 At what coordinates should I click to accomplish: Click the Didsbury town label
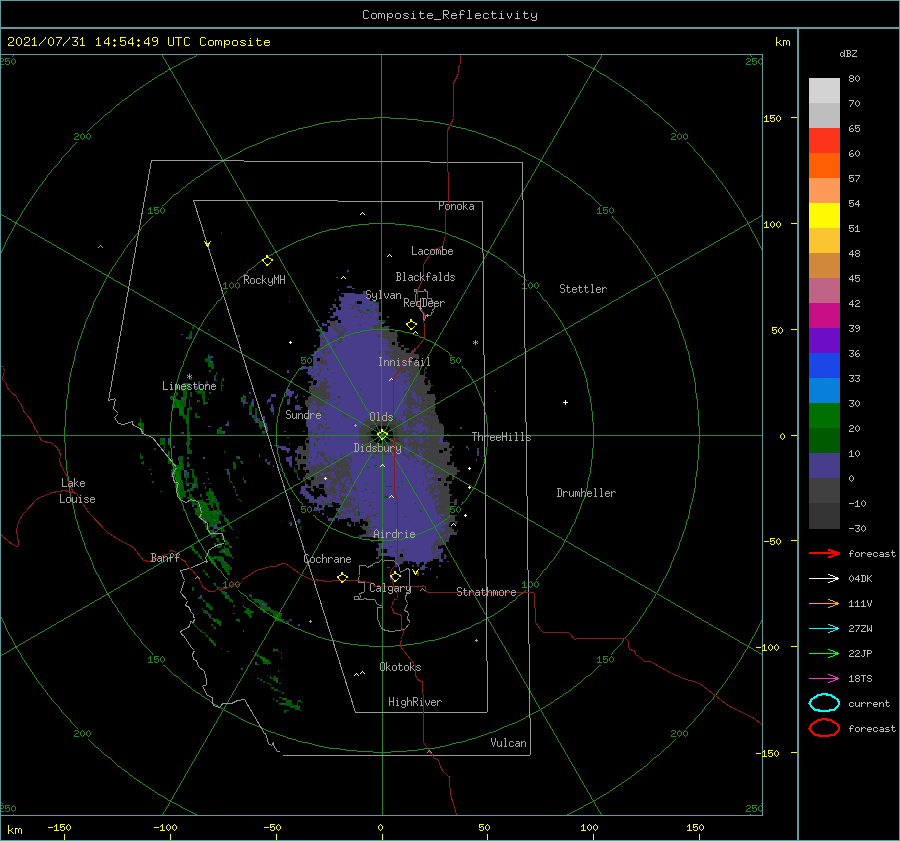(378, 448)
